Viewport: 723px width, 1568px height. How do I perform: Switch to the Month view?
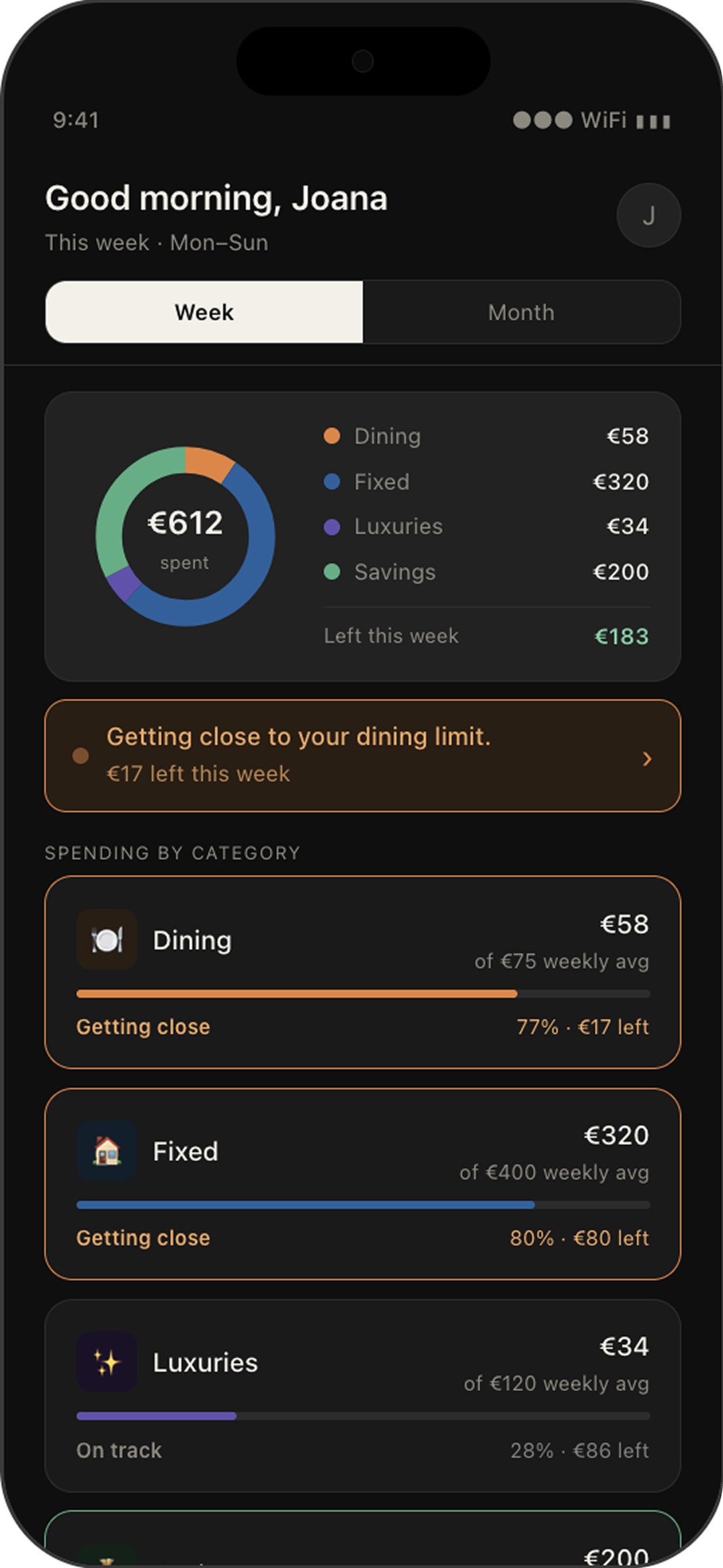pyautogui.click(x=521, y=312)
